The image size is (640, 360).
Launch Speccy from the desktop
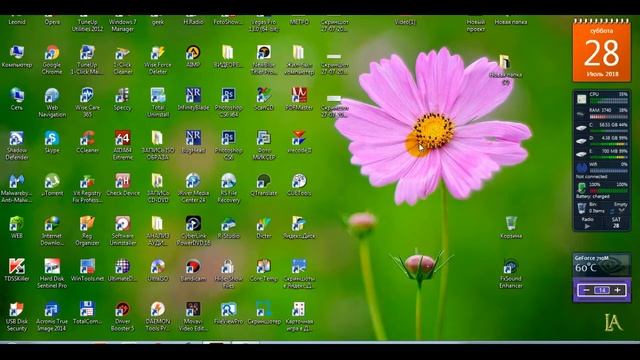pyautogui.click(x=122, y=99)
